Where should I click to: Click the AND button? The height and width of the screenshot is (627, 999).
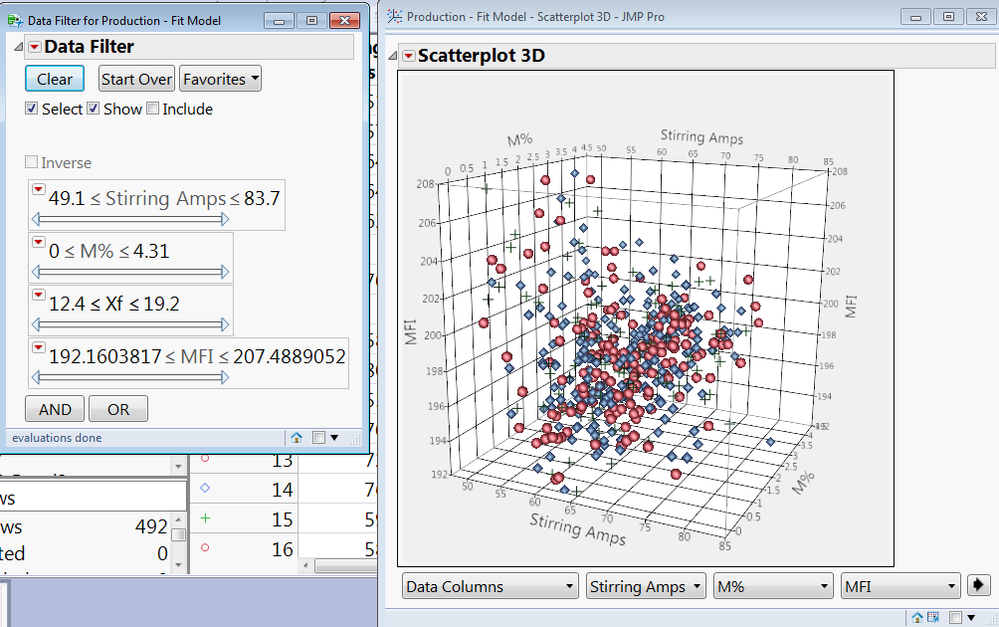tap(55, 409)
